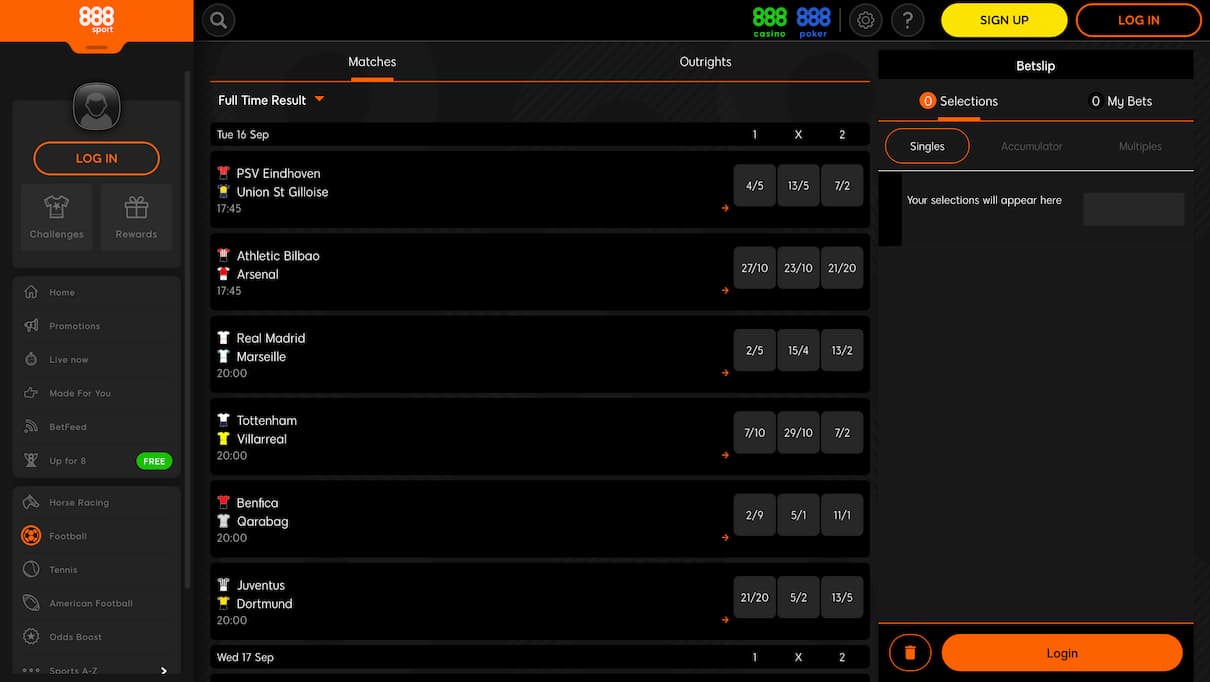Pick Benfica win at 2/9

pos(754,515)
